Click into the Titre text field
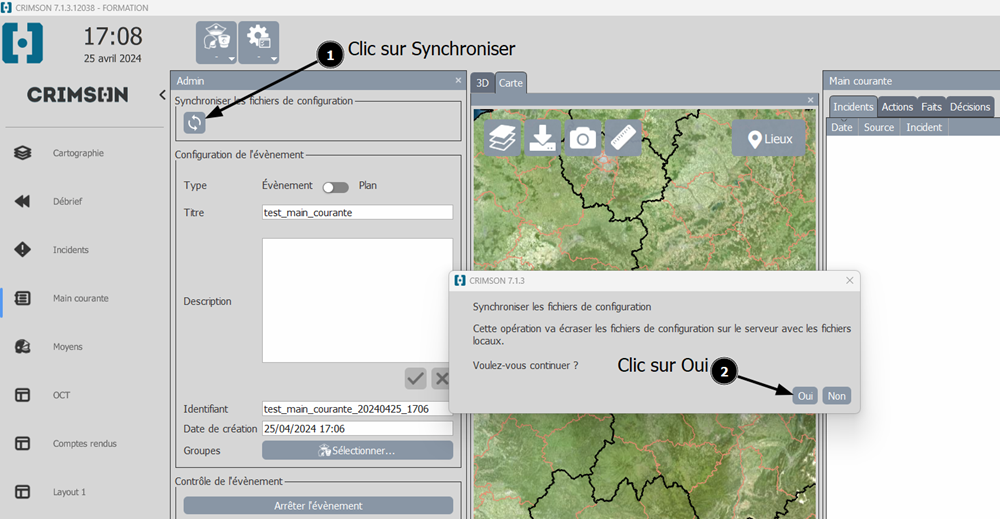The width and height of the screenshot is (1000, 519). tap(356, 212)
